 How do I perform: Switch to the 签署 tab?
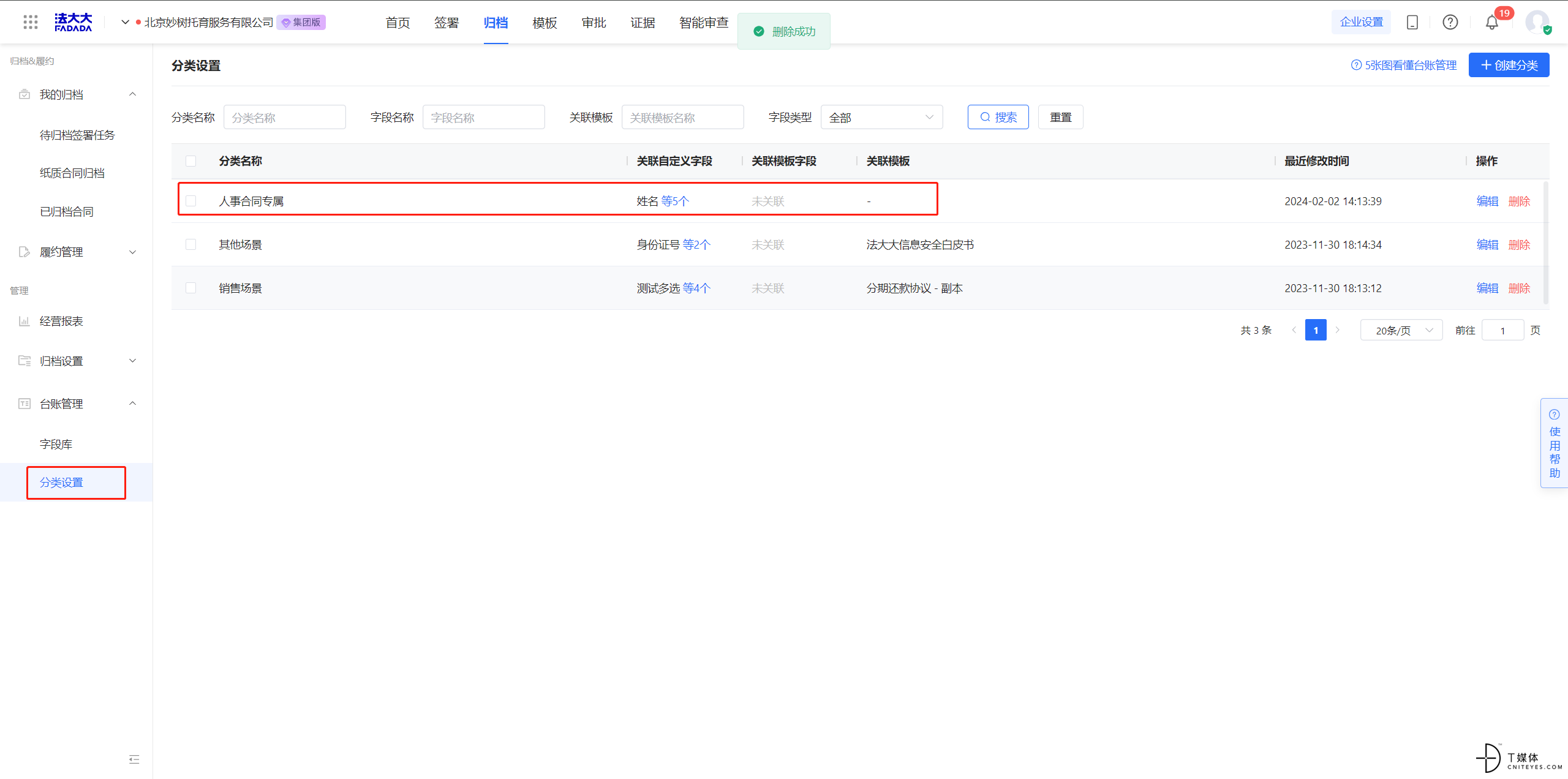tap(447, 23)
